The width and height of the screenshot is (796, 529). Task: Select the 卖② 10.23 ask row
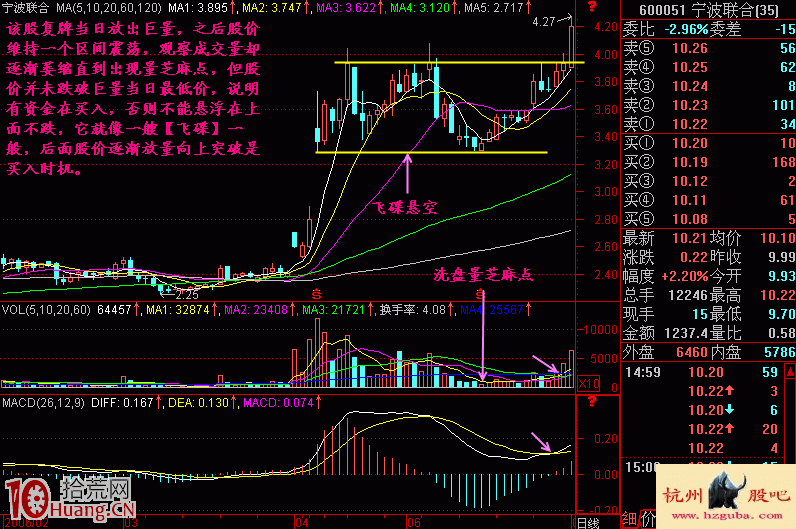click(709, 105)
